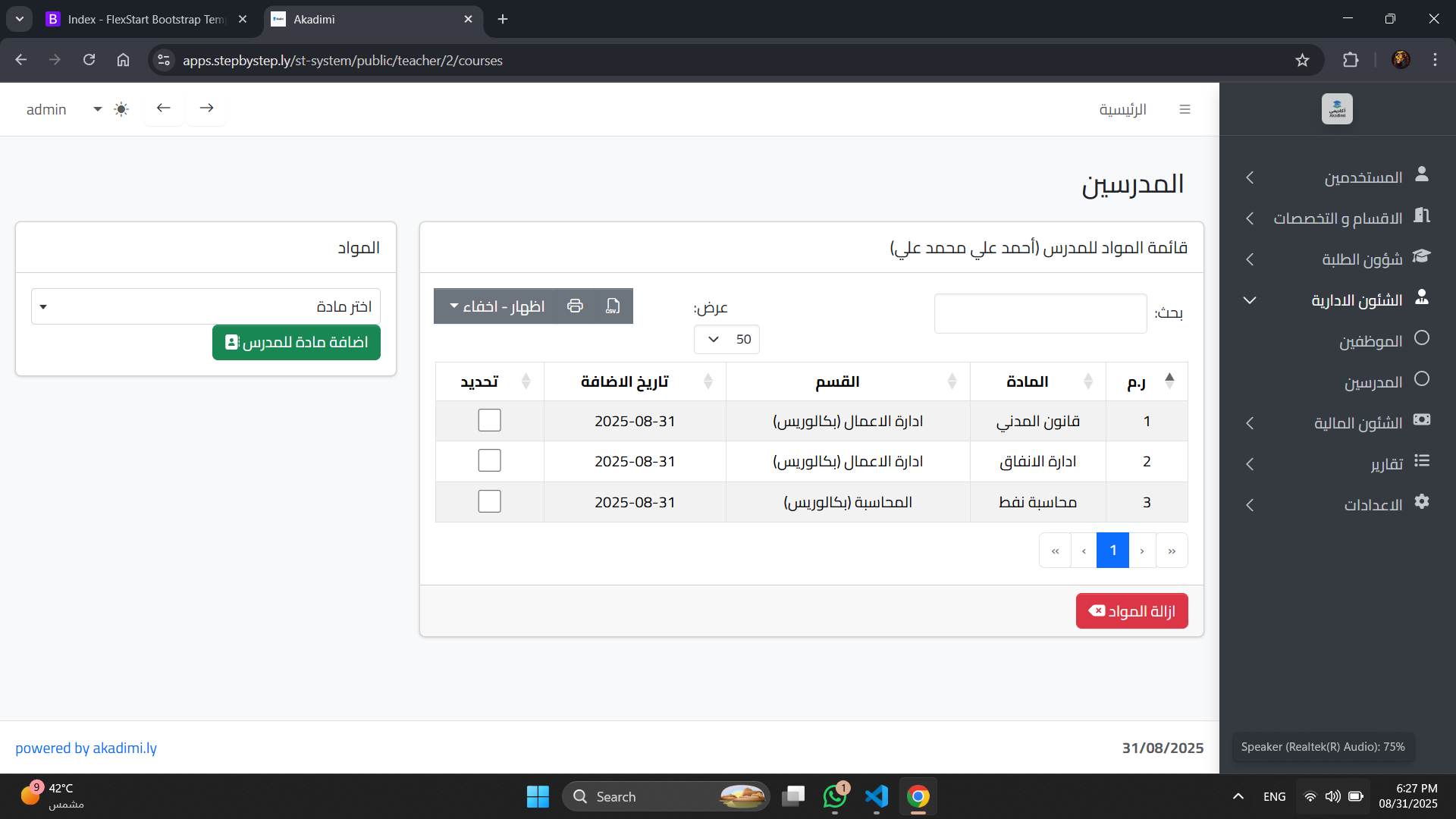Open the عرض 50 rows selector
This screenshot has width=1456, height=819.
pos(726,339)
